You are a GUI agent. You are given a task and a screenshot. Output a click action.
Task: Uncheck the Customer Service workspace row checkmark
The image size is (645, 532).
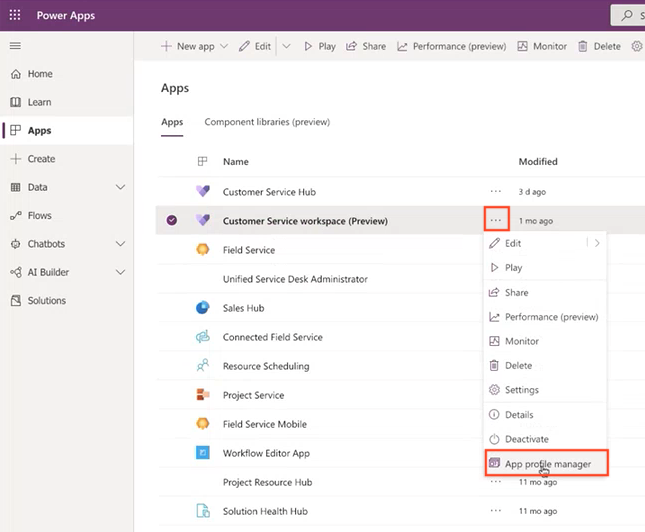click(172, 221)
